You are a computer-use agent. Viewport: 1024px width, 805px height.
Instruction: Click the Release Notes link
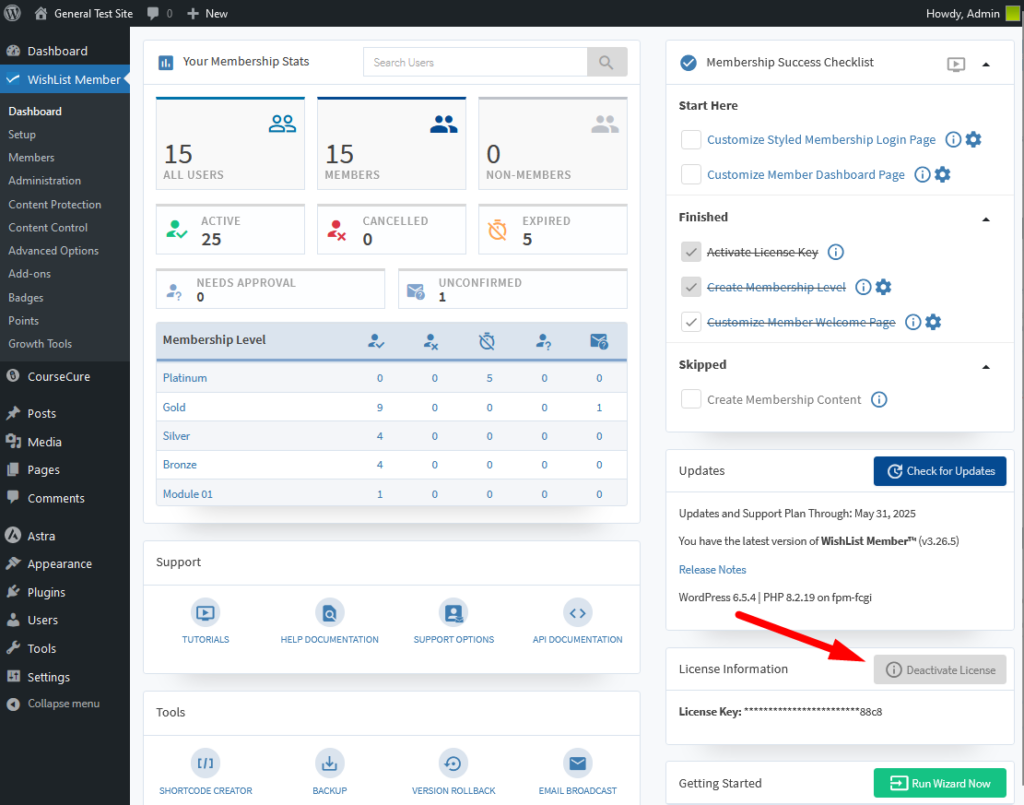712,569
